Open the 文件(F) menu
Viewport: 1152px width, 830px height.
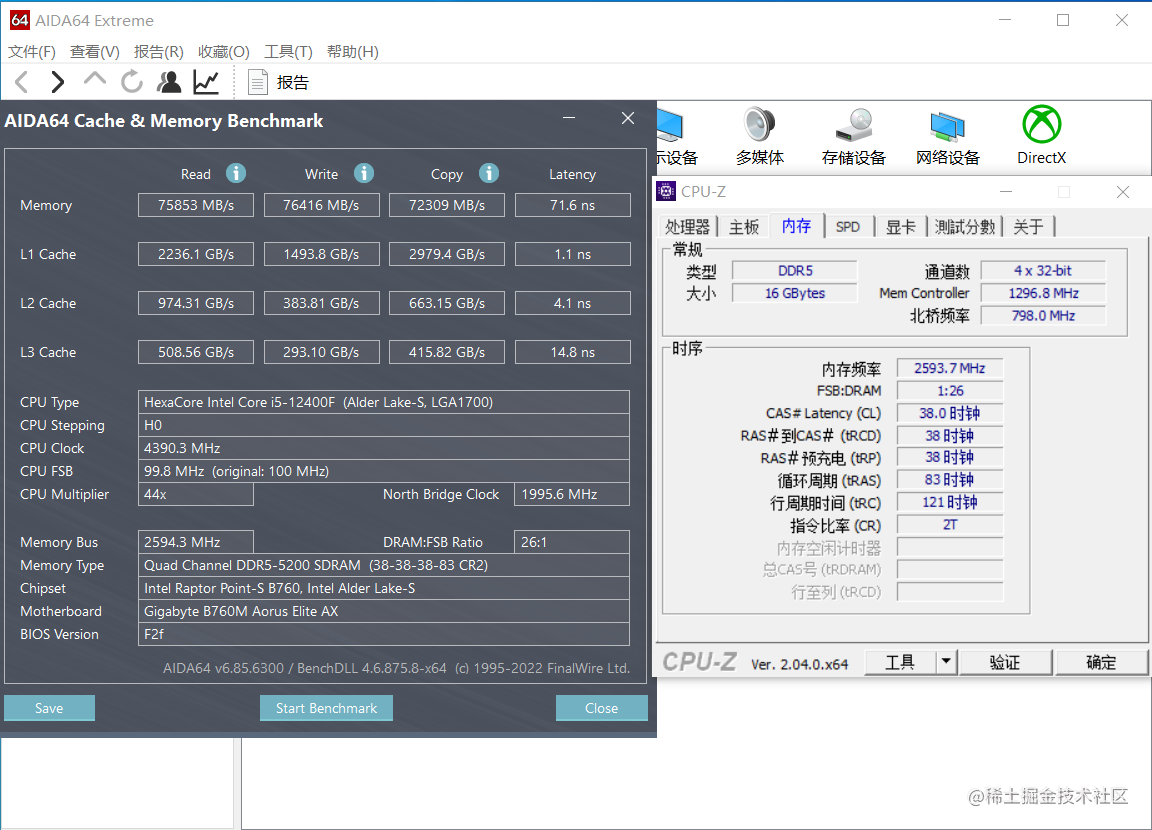[32, 51]
